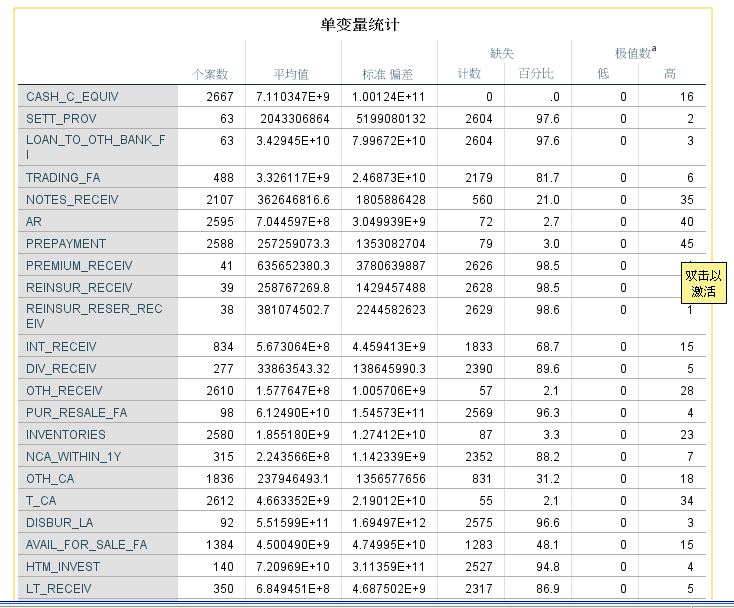Select the 标准 偏差 column header
Image resolution: width=734 pixels, height=608 pixels.
click(x=388, y=74)
